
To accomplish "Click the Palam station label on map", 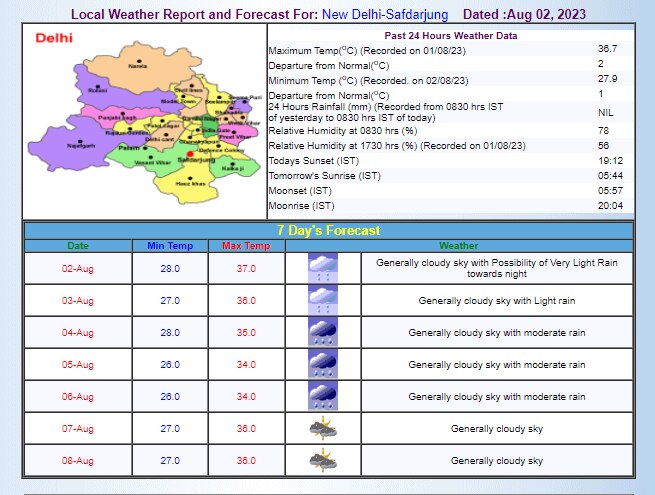I will coord(127,147).
